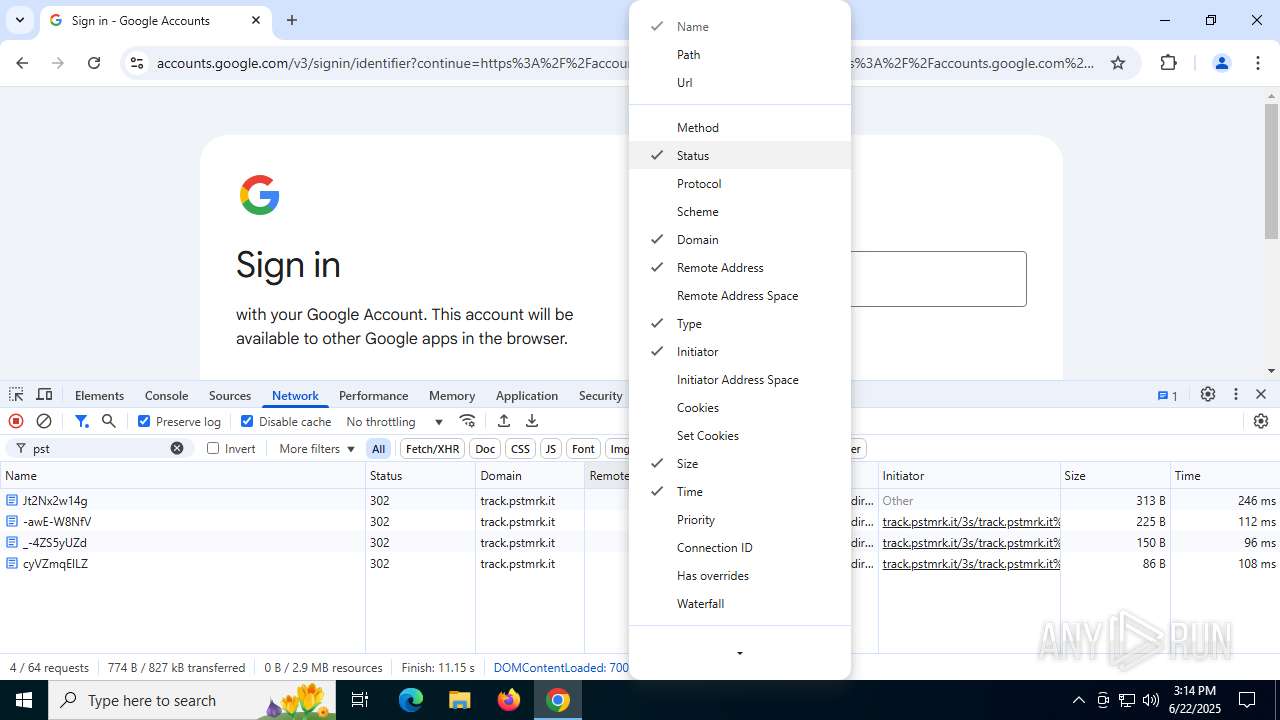This screenshot has width=1280, height=720.
Task: Open initiator link for -awE-W8NfV request
Action: tap(970, 521)
